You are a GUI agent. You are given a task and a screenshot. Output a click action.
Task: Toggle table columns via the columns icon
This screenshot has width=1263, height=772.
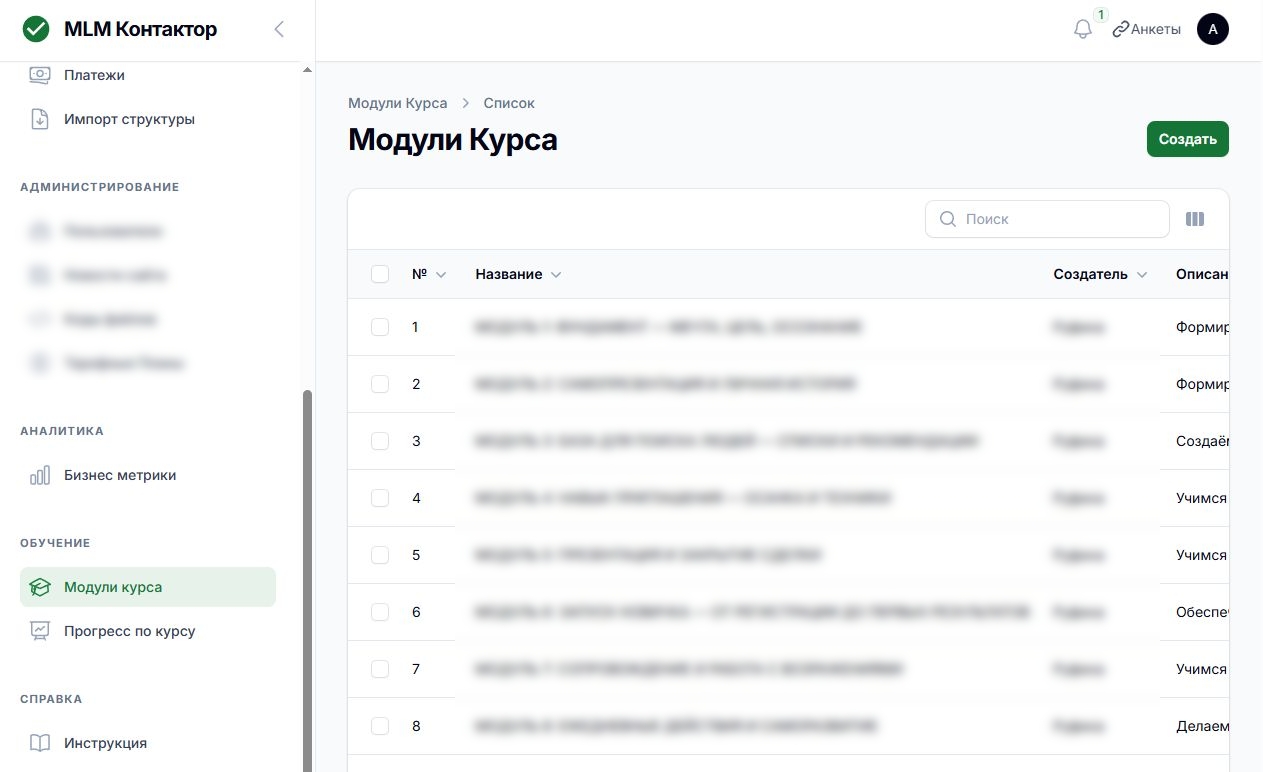tap(1195, 219)
